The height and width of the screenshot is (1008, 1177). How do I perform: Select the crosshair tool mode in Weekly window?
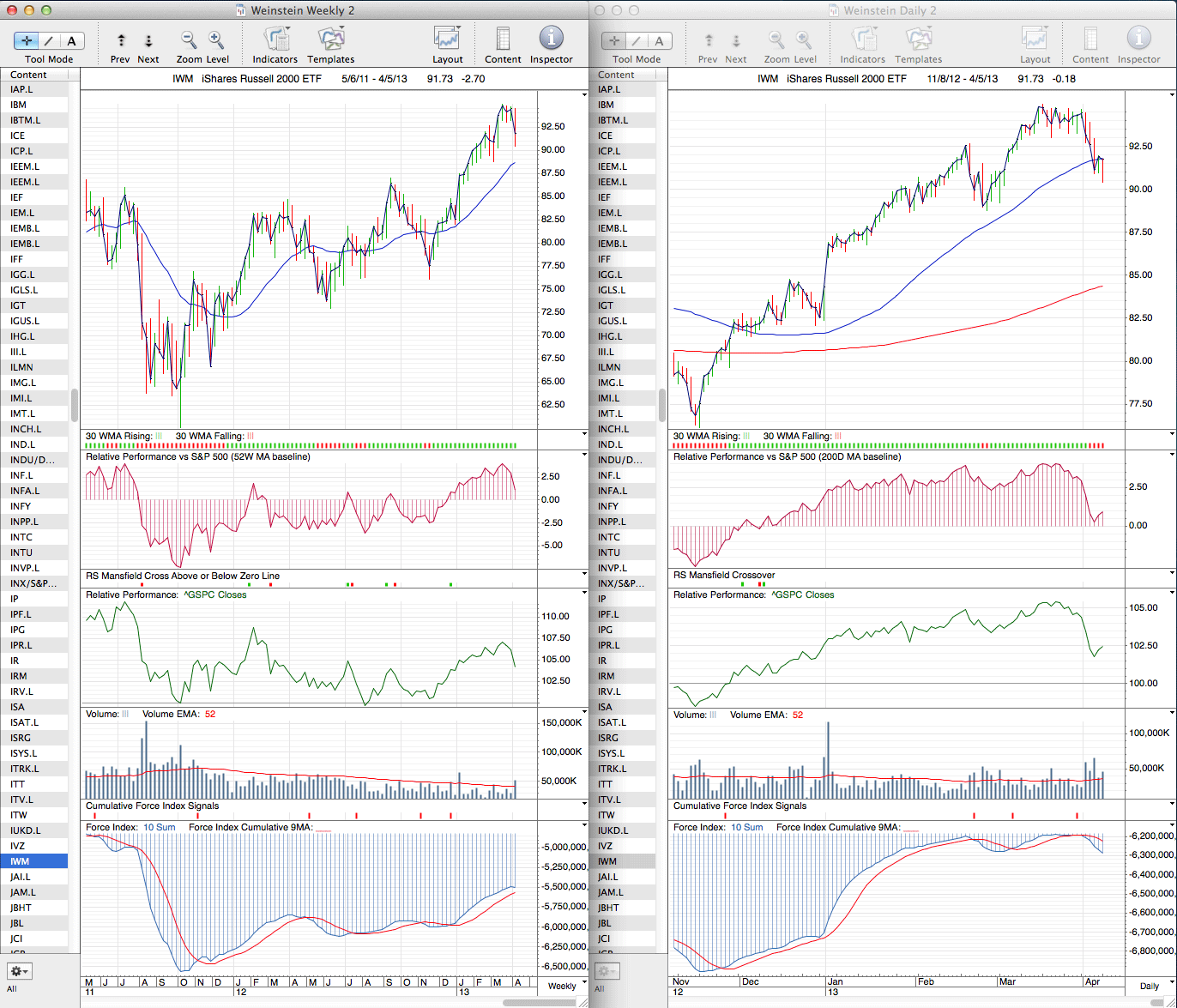[27, 40]
